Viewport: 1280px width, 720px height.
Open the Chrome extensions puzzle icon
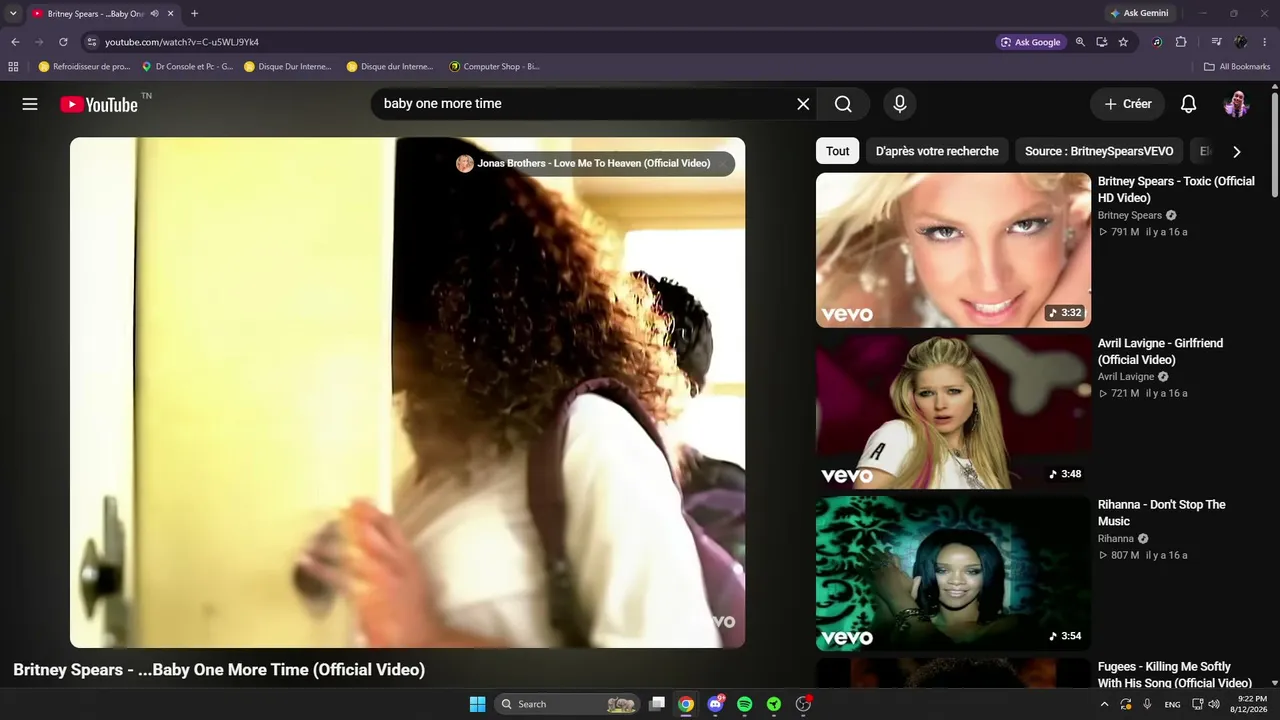1181,42
